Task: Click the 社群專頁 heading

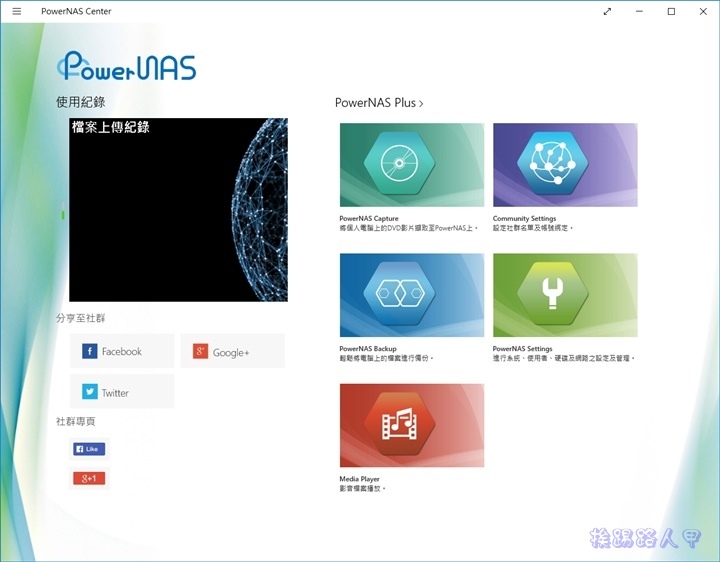Action: pyautogui.click(x=75, y=421)
